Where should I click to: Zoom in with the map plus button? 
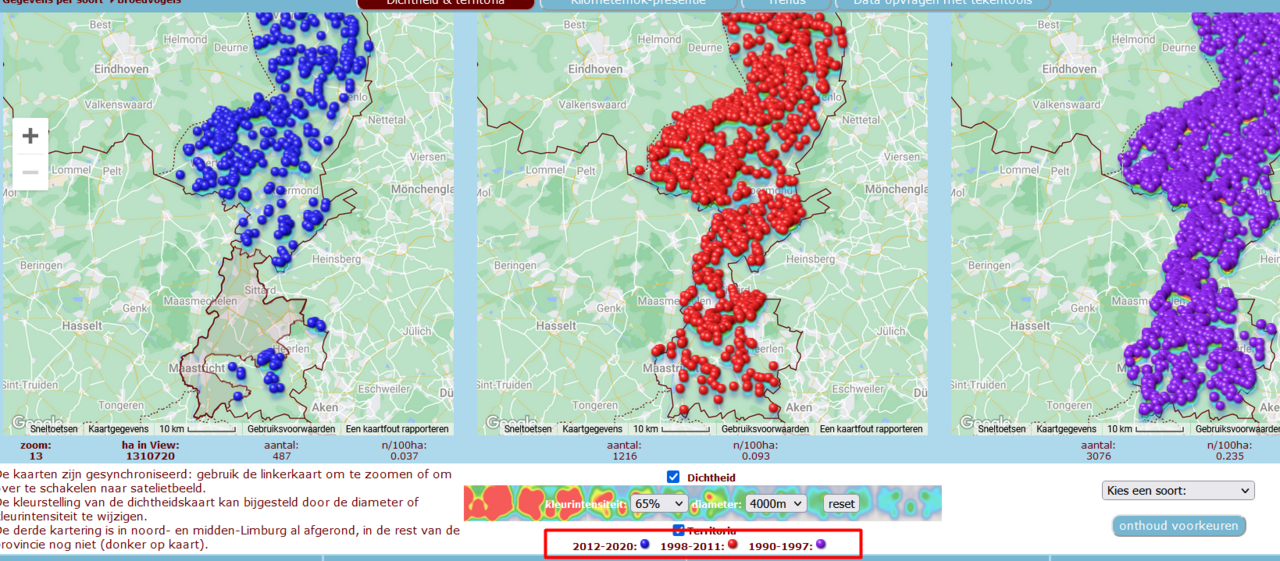tap(30, 136)
